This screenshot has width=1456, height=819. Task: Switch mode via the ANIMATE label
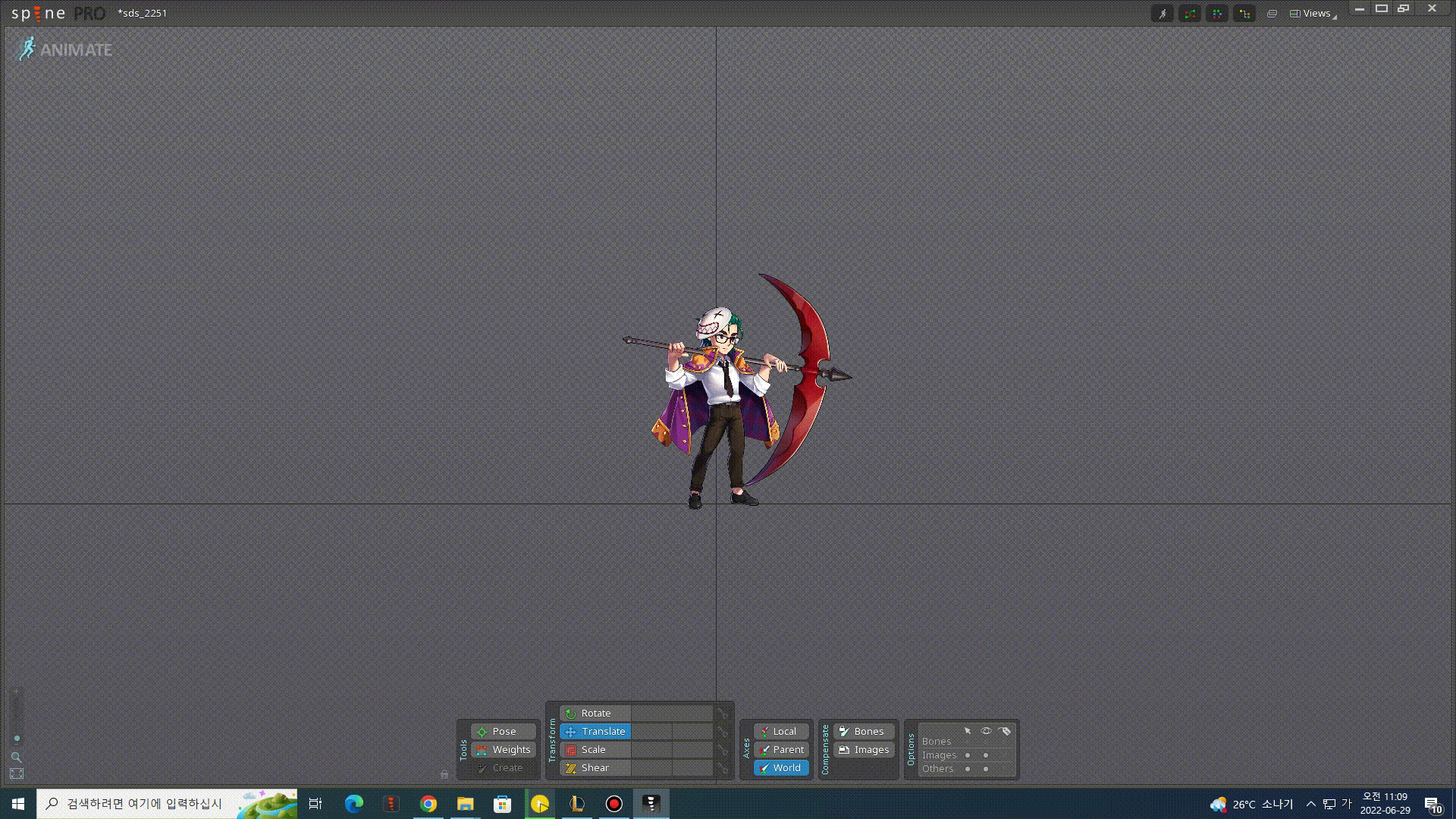click(76, 50)
